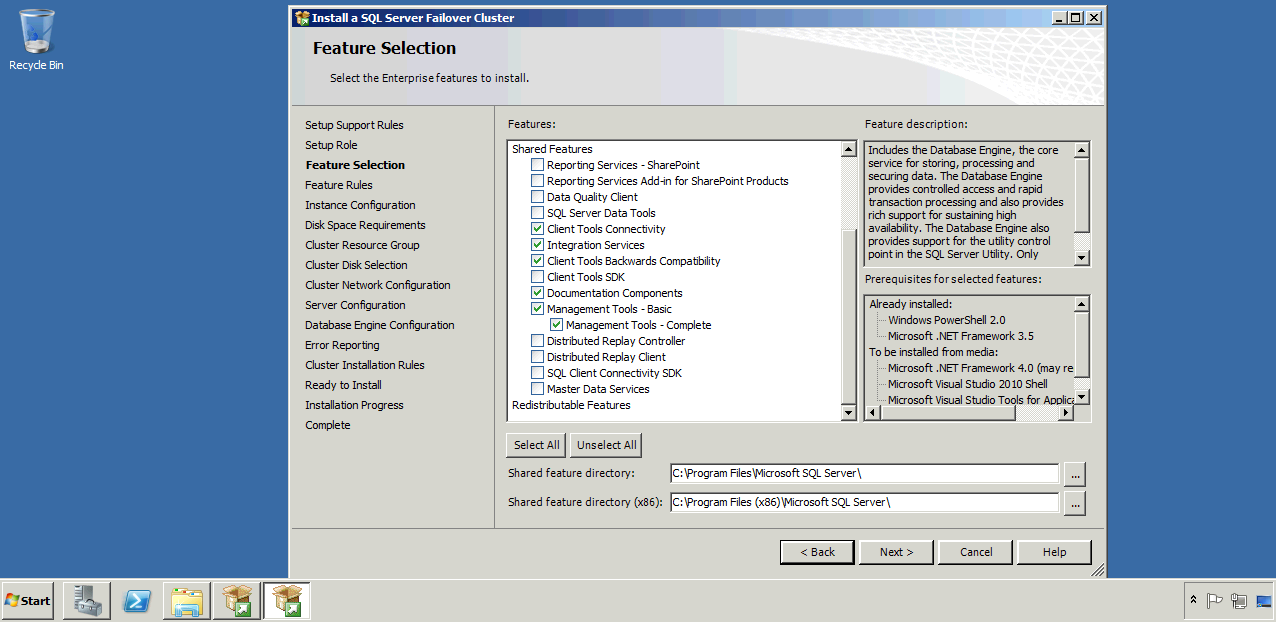This screenshot has width=1276, height=622.
Task: Launch Windows PowerShell from the taskbar
Action: [x=137, y=601]
